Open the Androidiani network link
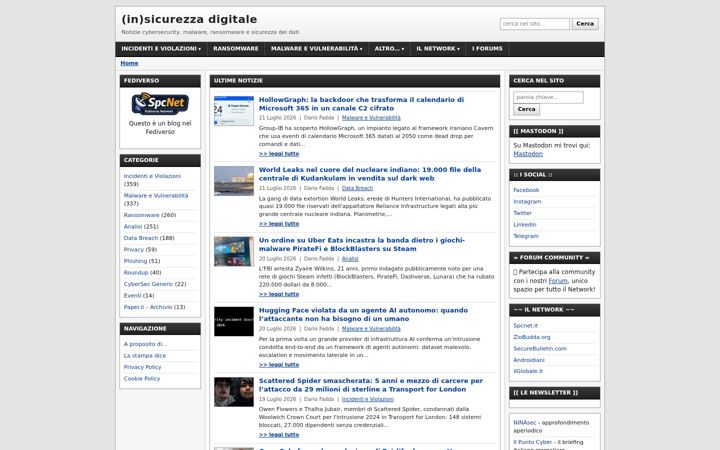 click(x=529, y=360)
